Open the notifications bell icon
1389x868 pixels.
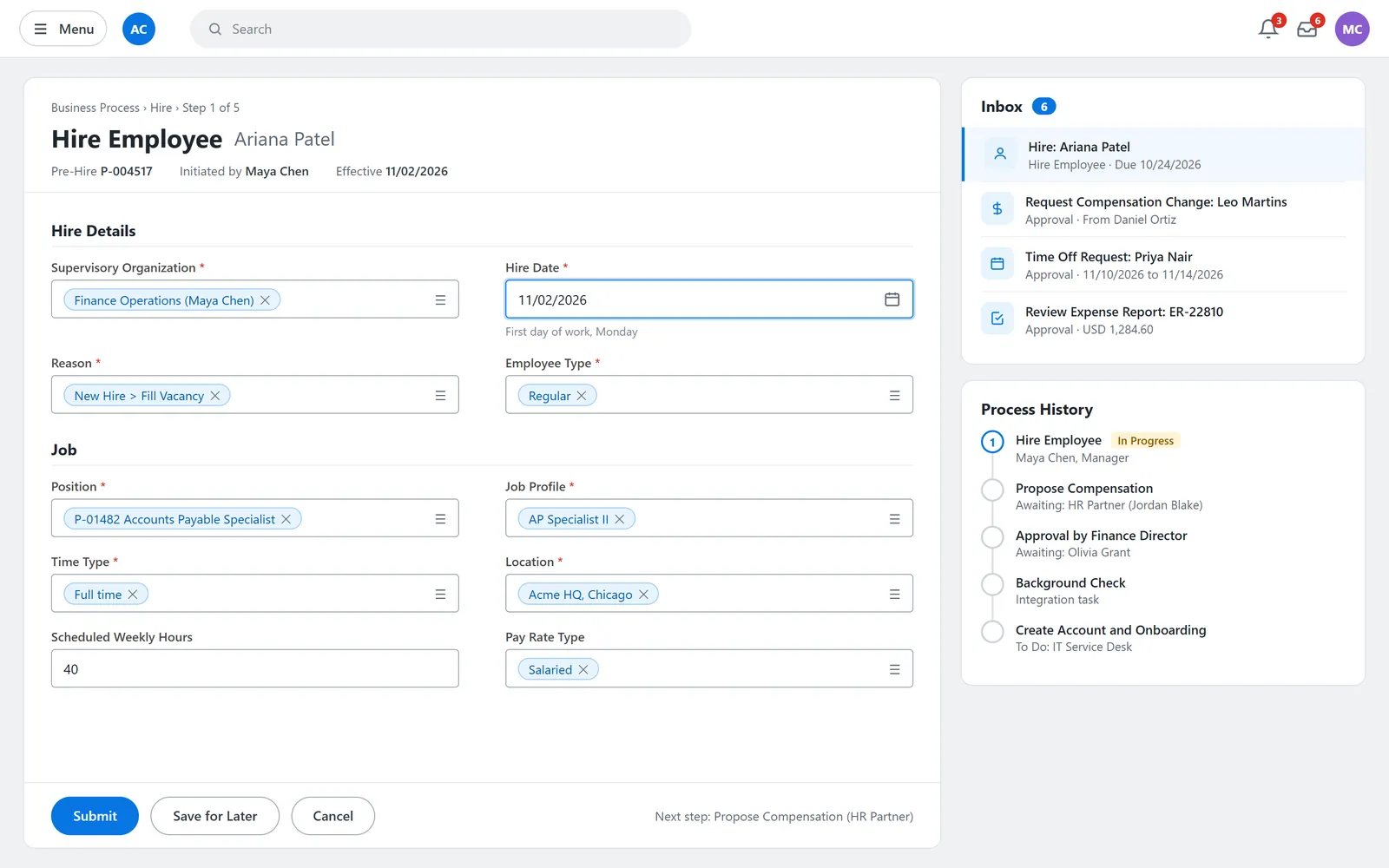(x=1268, y=29)
